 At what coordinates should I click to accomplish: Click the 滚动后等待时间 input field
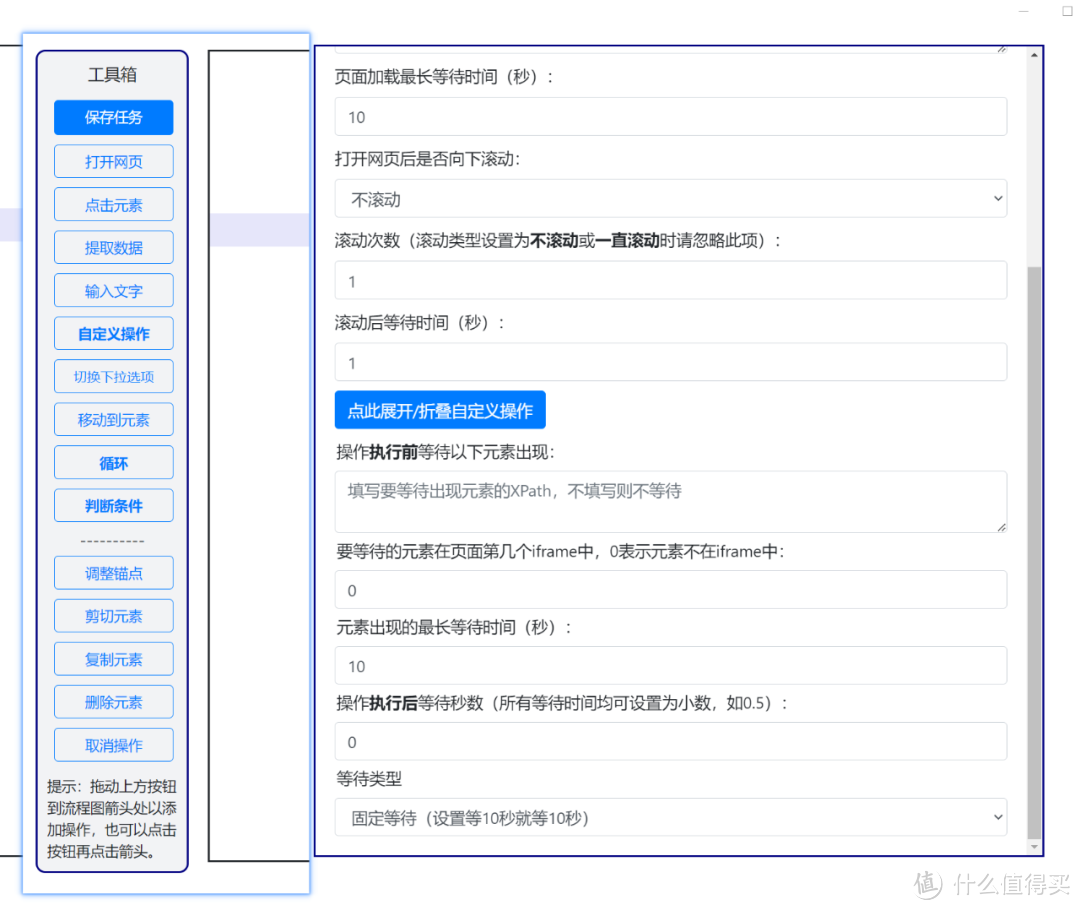671,362
